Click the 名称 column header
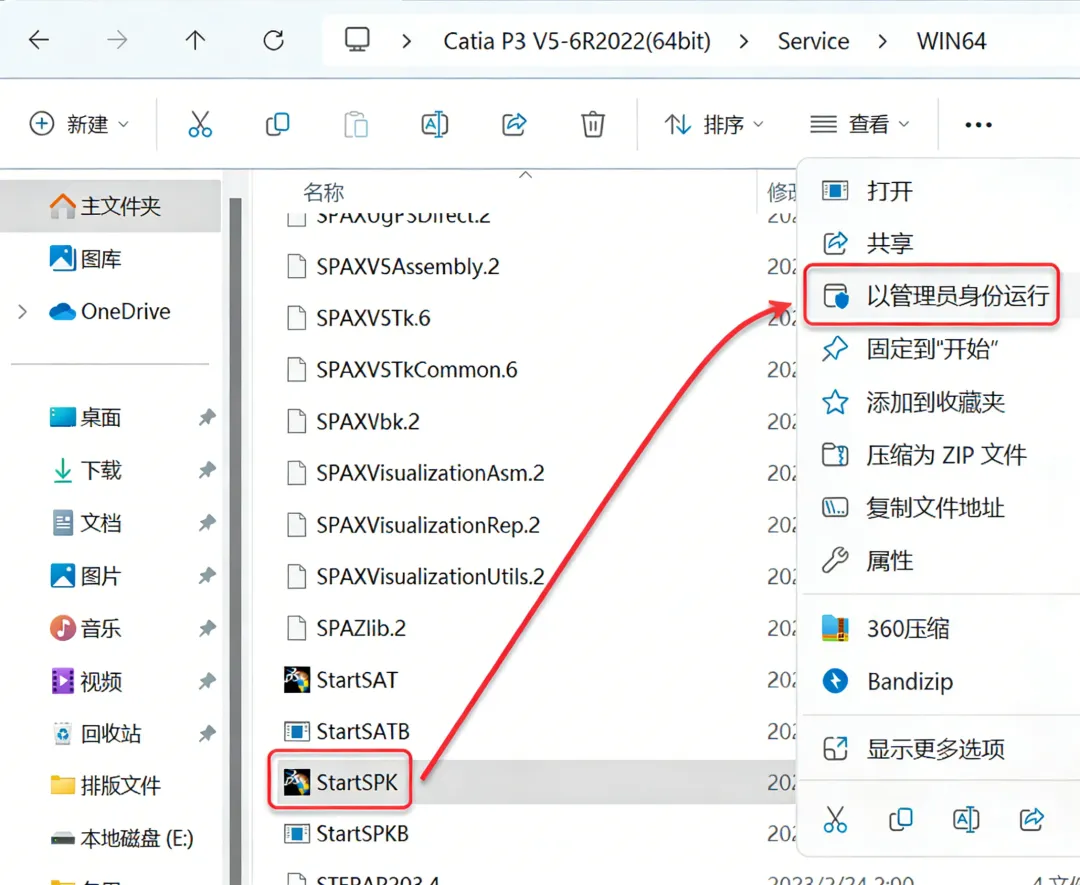Image resolution: width=1080 pixels, height=885 pixels. pyautogui.click(x=323, y=192)
